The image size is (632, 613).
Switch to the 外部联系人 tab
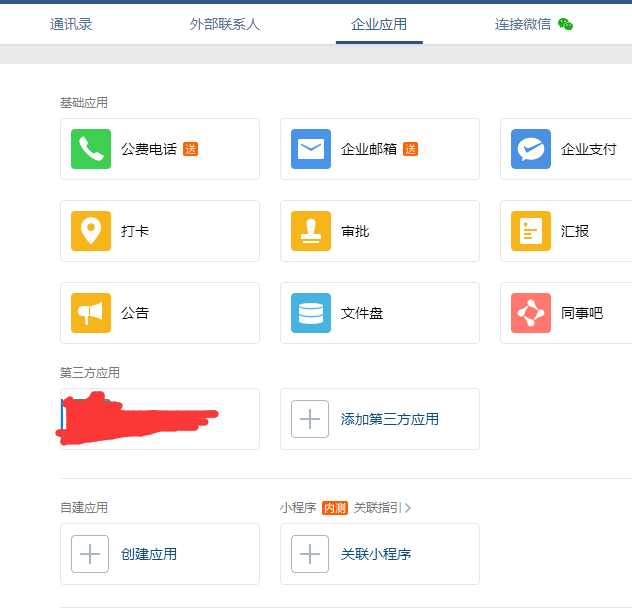coord(225,24)
